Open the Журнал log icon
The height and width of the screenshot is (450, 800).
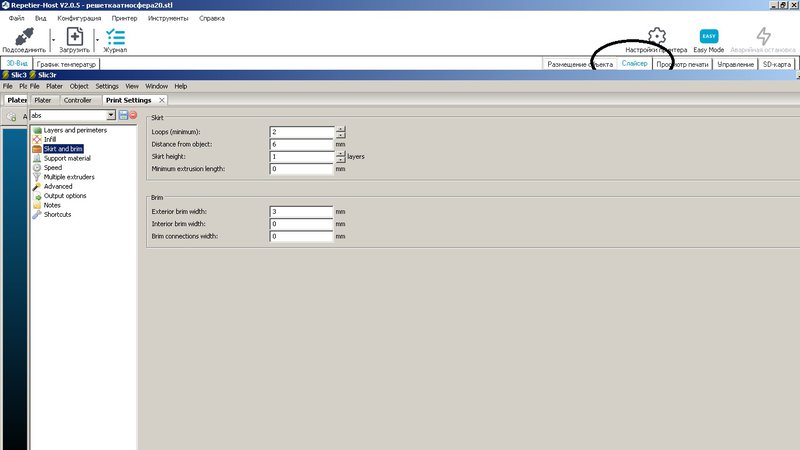coord(115,35)
